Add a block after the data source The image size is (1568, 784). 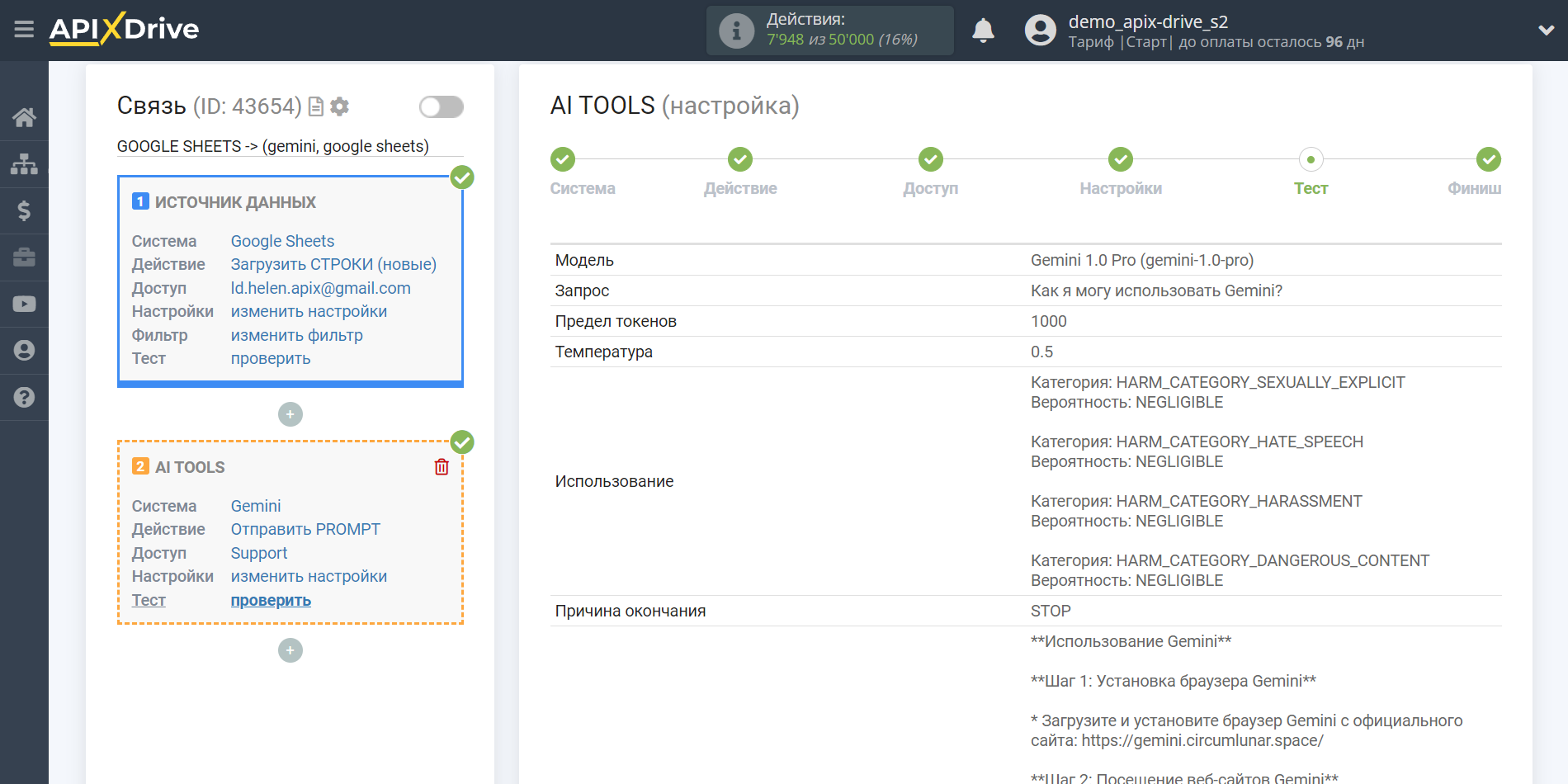coord(290,414)
